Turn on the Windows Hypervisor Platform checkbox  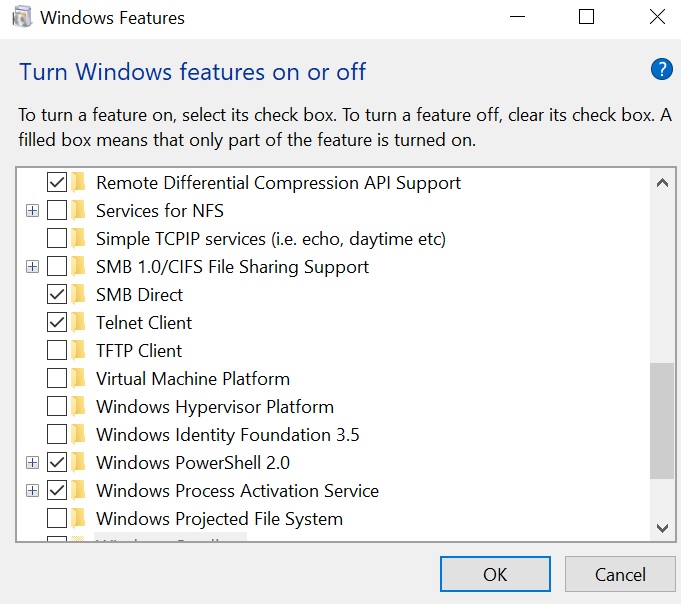(57, 407)
